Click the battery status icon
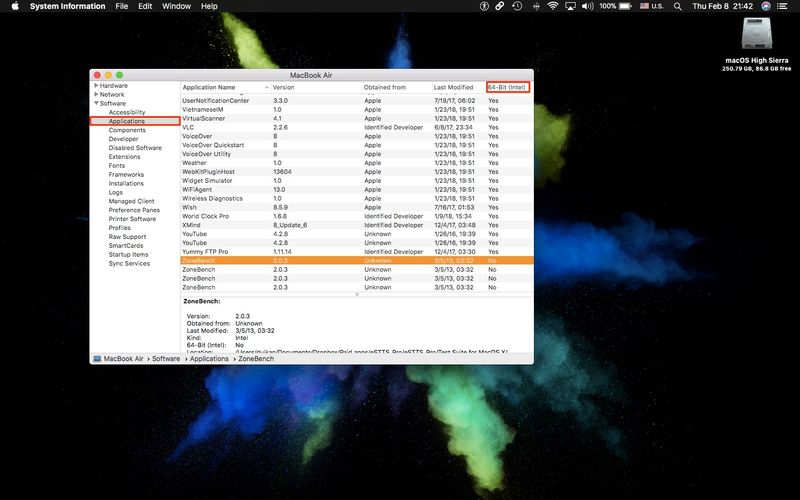The height and width of the screenshot is (500, 800). [625, 6]
